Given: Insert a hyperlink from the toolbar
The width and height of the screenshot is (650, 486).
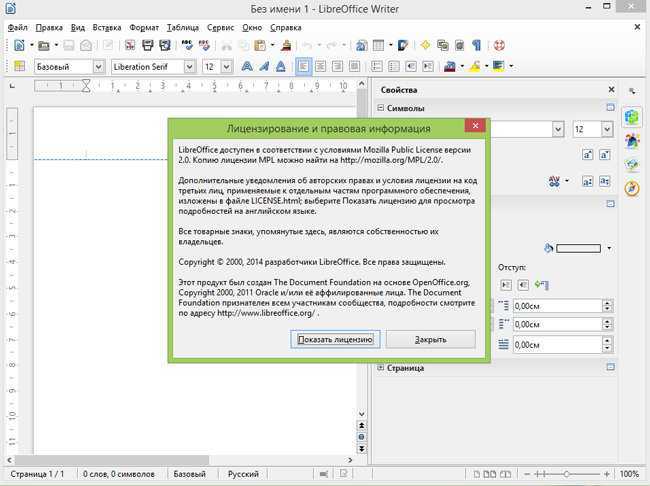Looking at the screenshot, I should [x=361, y=45].
